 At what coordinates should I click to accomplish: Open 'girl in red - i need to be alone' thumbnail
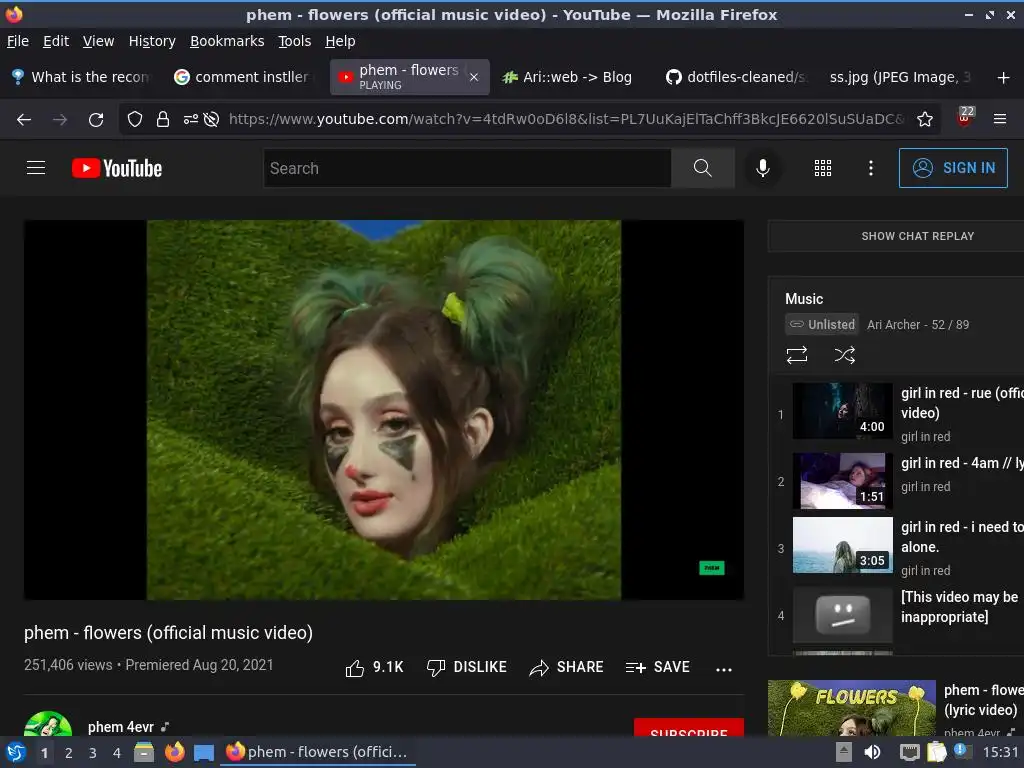coord(842,545)
